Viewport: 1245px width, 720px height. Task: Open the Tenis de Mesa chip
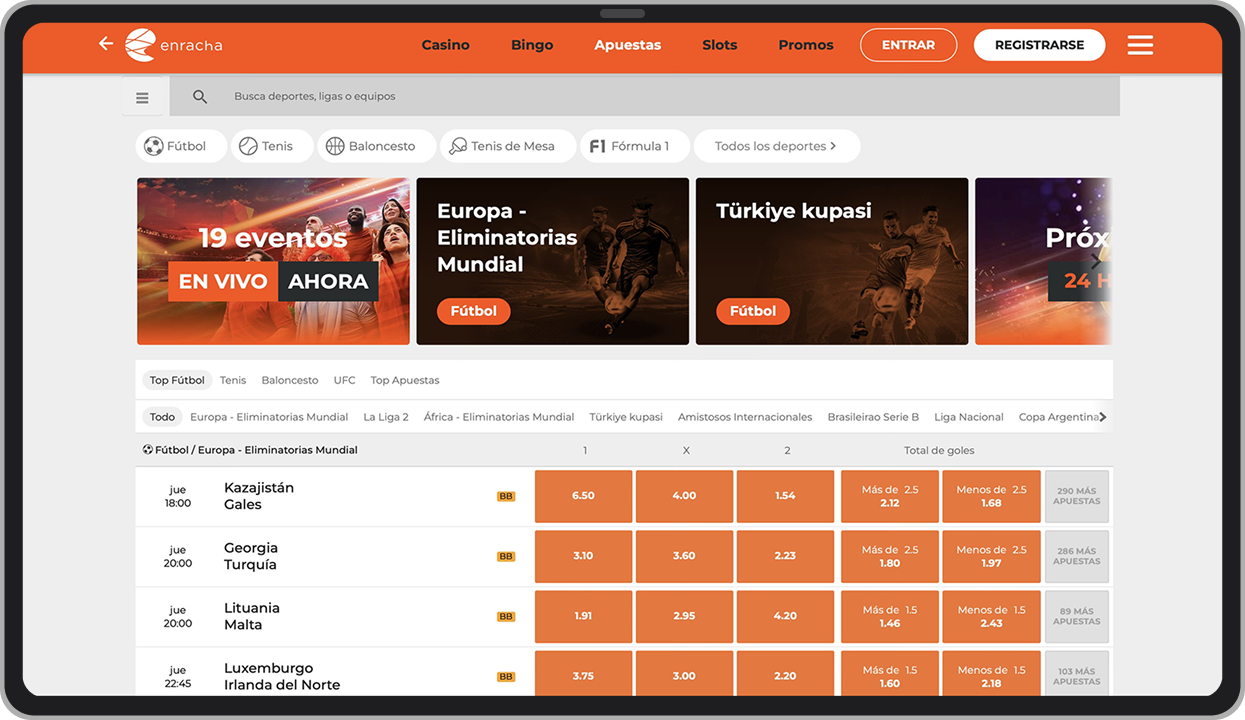coord(508,146)
